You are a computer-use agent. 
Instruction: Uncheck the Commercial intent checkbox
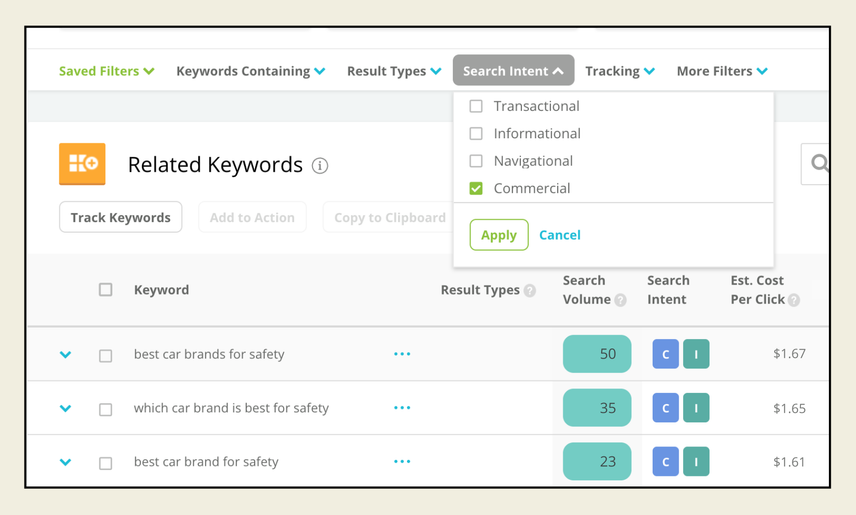pyautogui.click(x=476, y=188)
